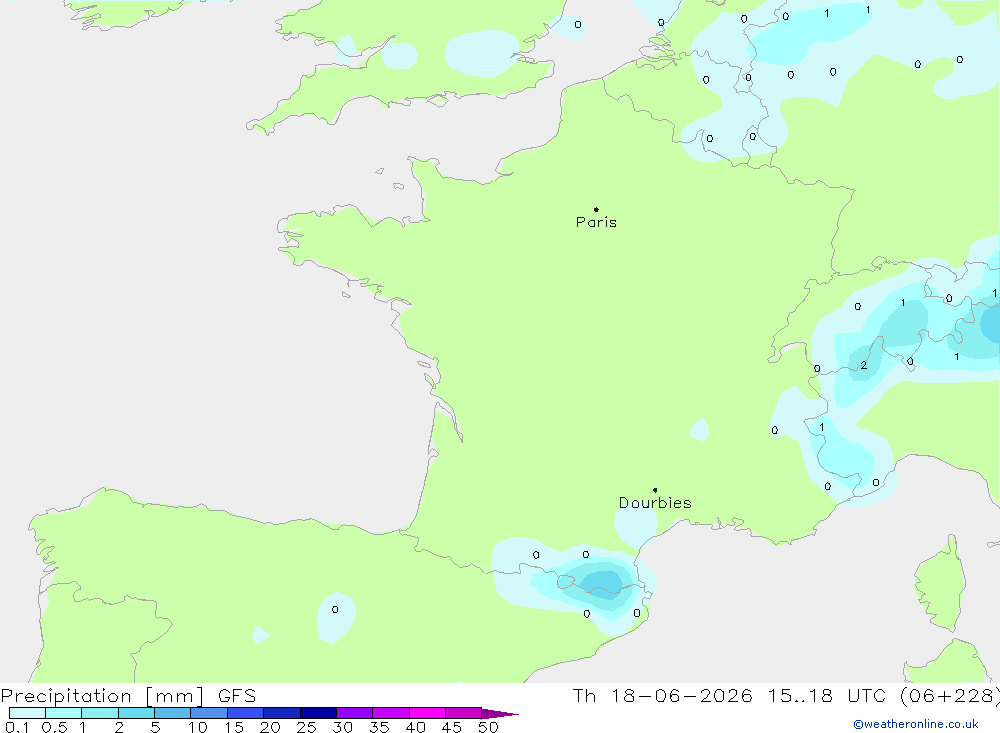Click the 1 mm value near the French Riviera
This screenshot has width=1000, height=733.
point(821,427)
